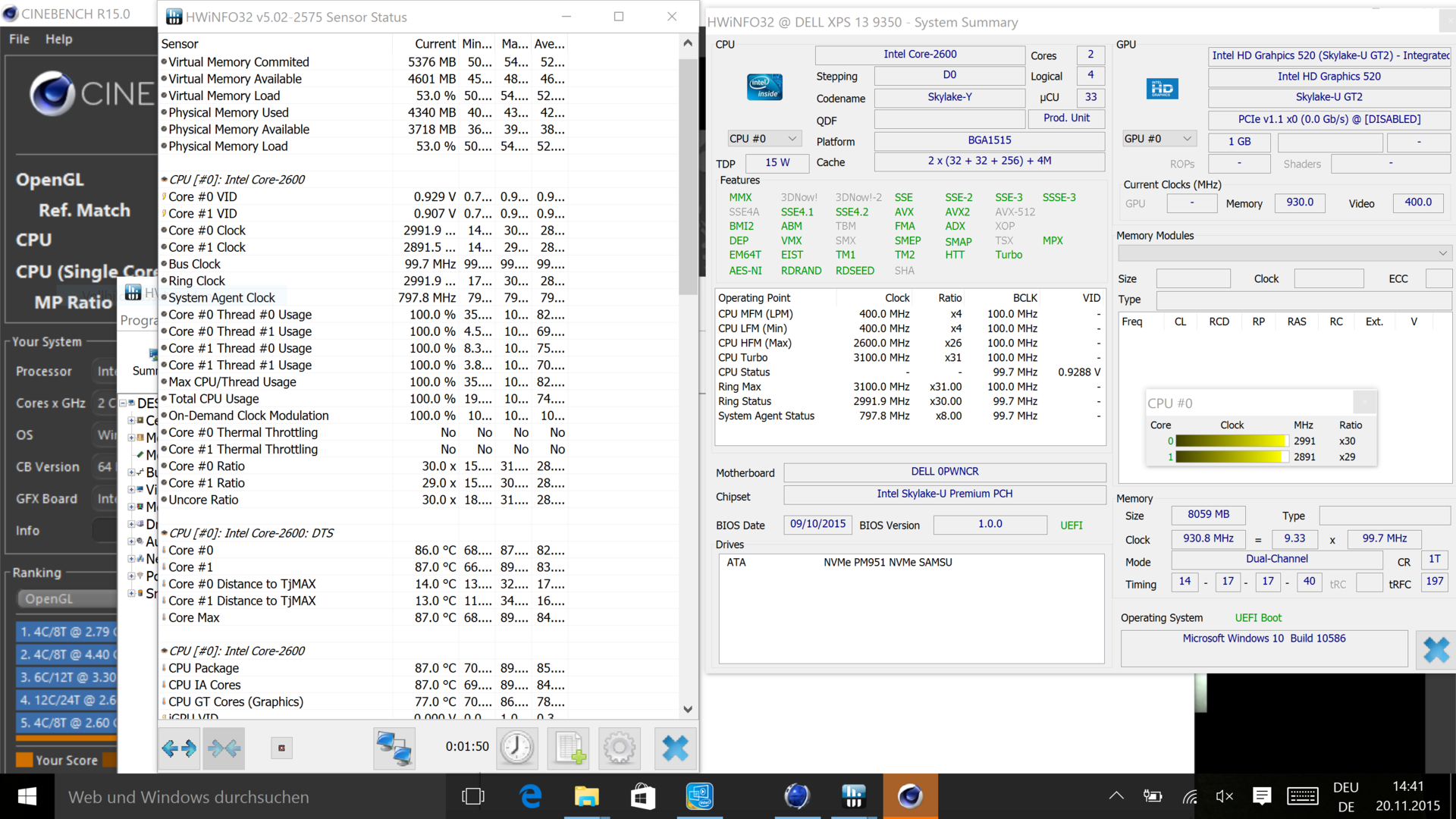Click the blue X icon in sensor toolbar

[x=675, y=748]
